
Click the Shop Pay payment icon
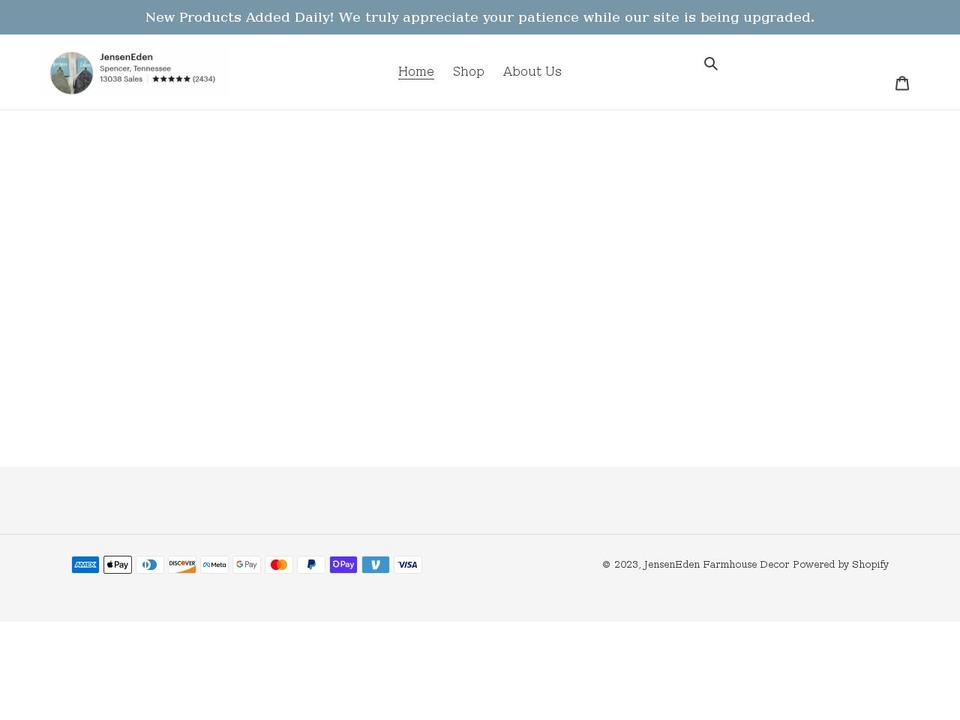tap(343, 564)
